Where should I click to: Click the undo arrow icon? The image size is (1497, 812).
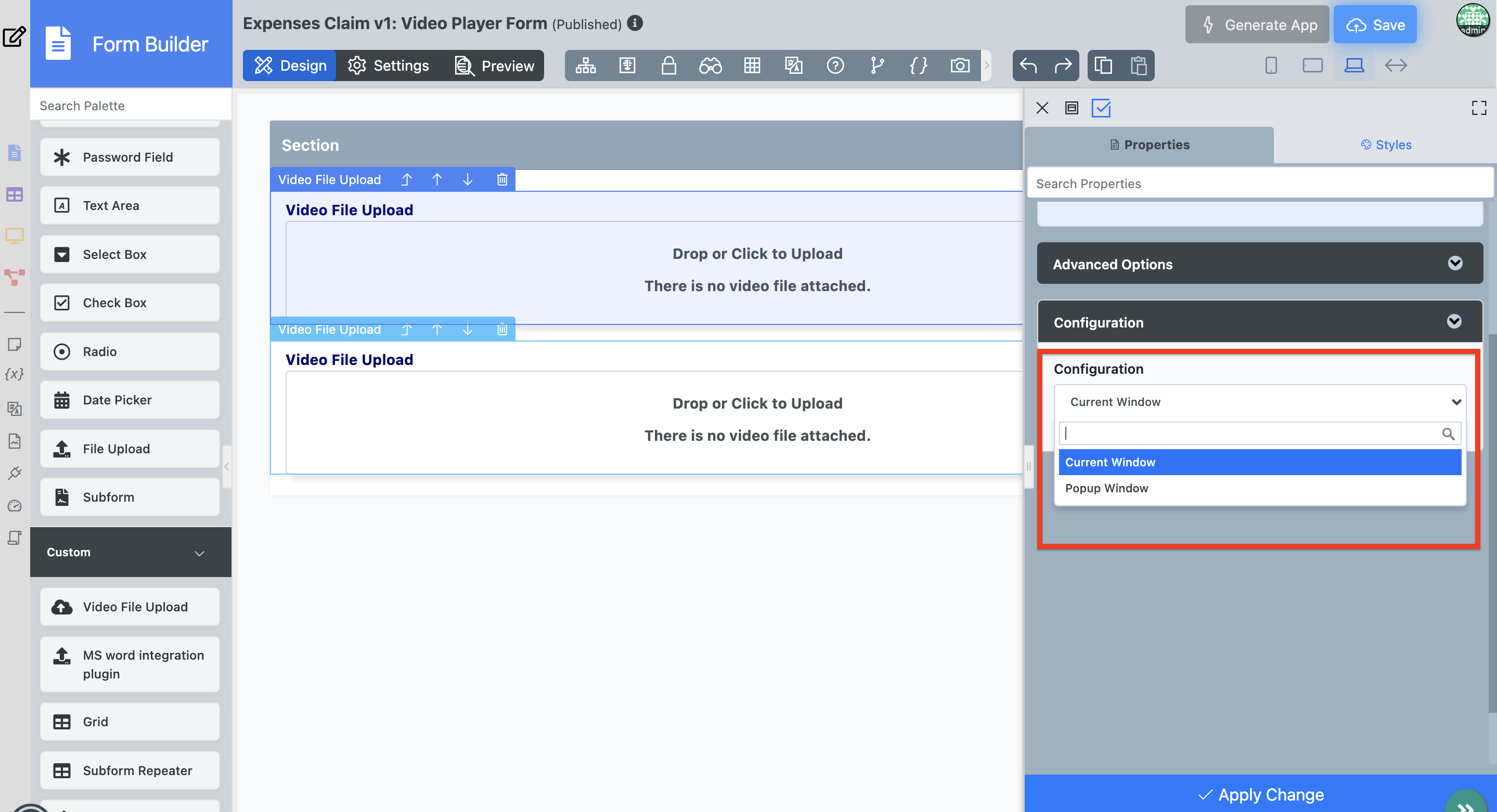pos(1028,66)
